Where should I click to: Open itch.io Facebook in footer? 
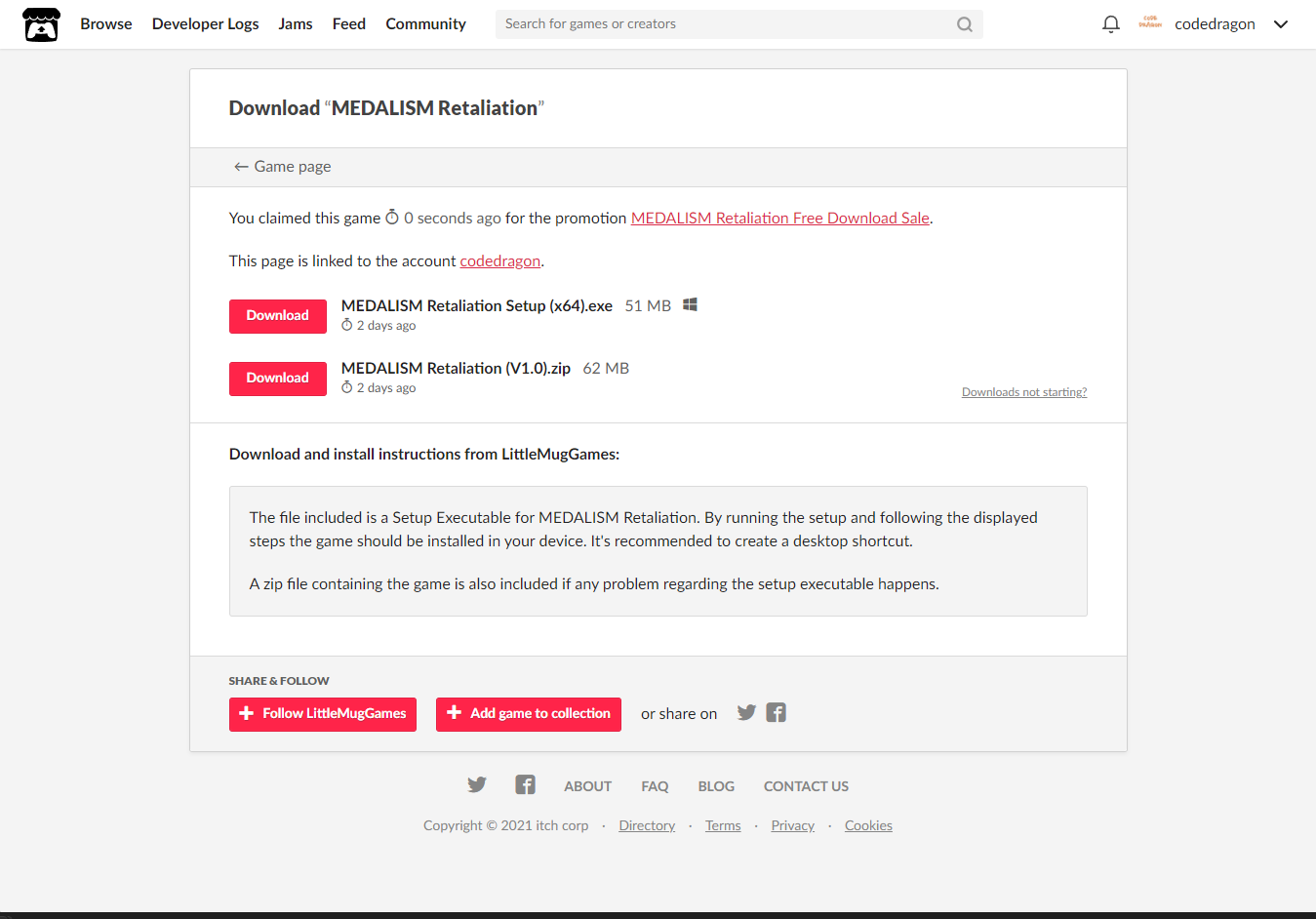pyautogui.click(x=525, y=784)
